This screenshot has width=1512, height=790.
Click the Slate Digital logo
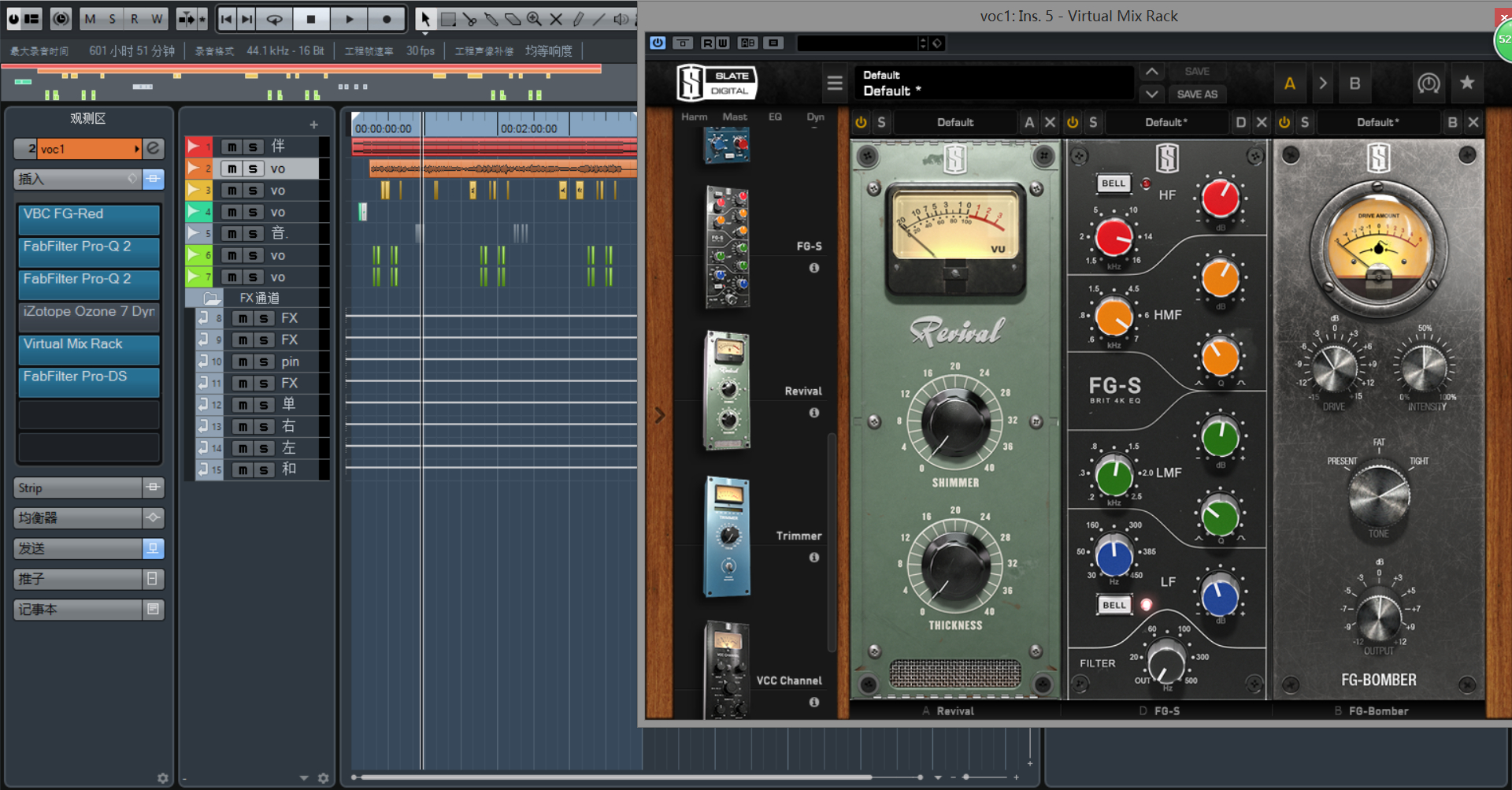[717, 83]
